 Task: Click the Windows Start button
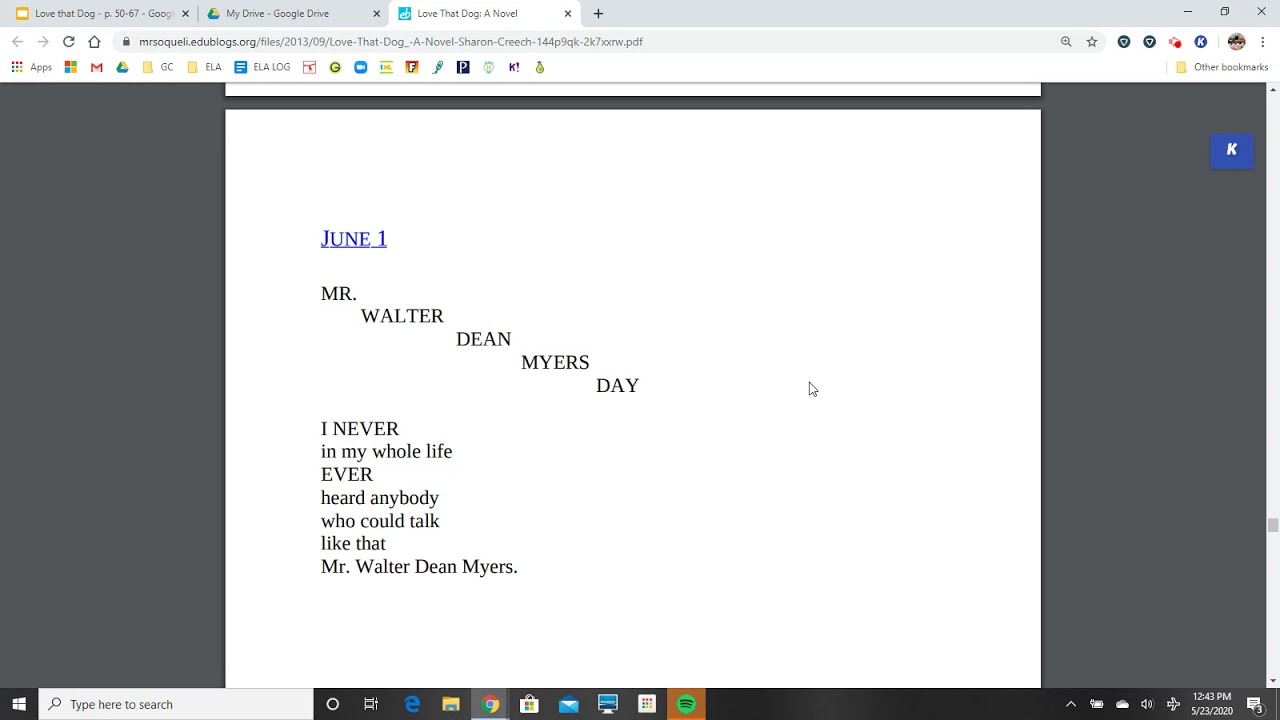[19, 704]
